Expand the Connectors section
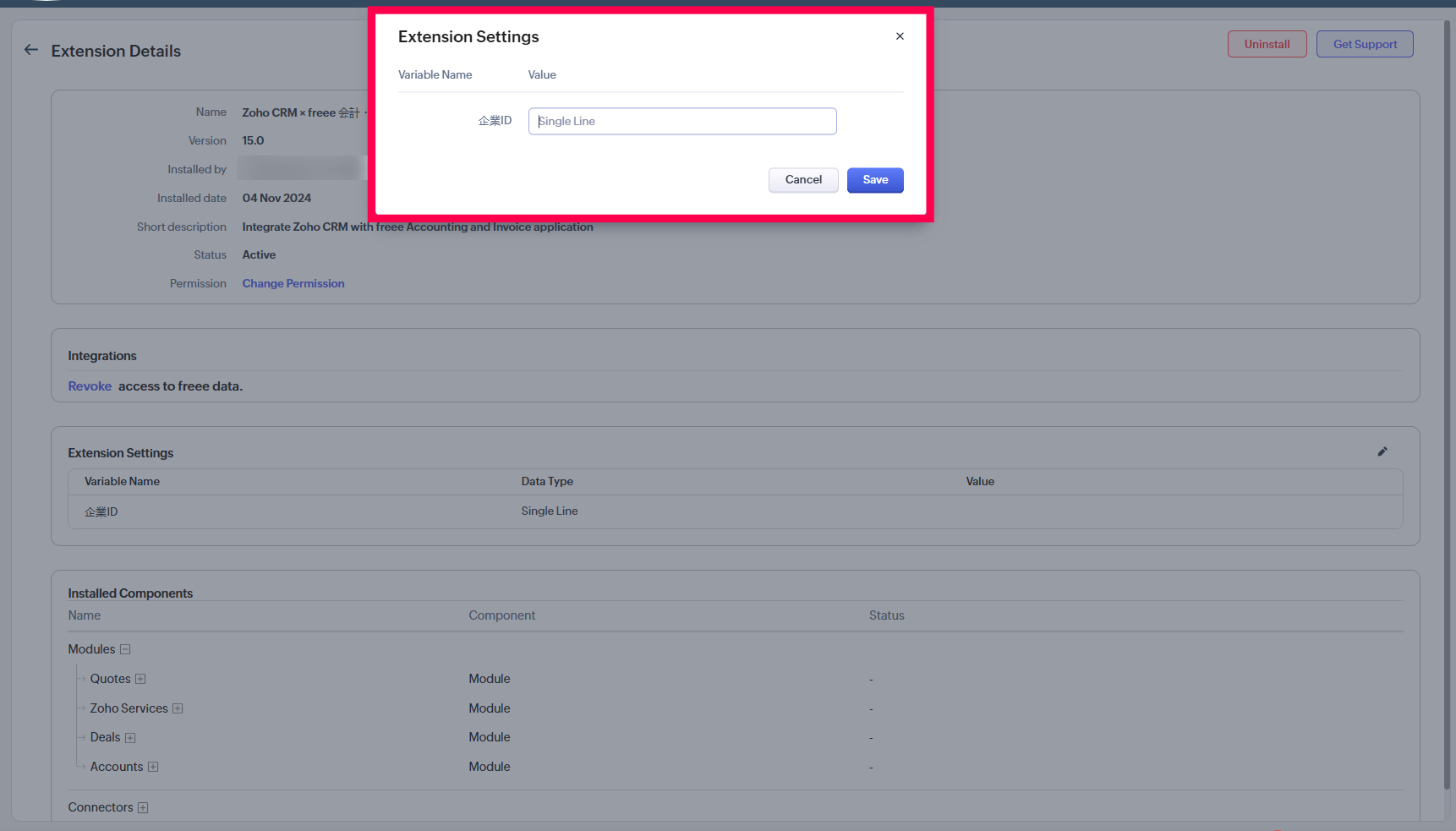This screenshot has width=1456, height=831. [143, 807]
